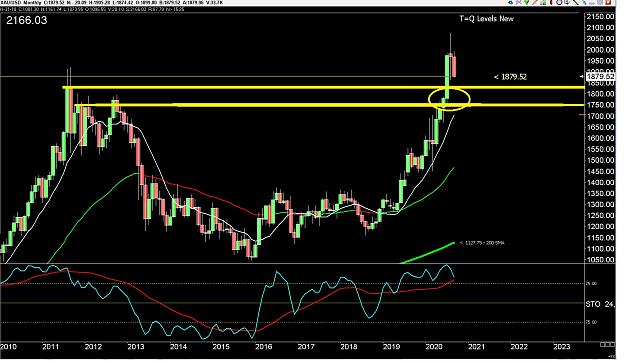
Task: Click the 2018 year on time axis
Action: [x=349, y=347]
